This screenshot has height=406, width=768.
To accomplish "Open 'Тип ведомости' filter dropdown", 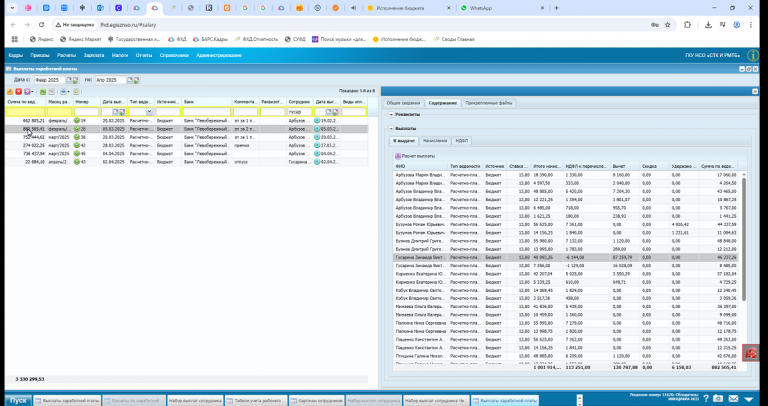I will tap(149, 112).
